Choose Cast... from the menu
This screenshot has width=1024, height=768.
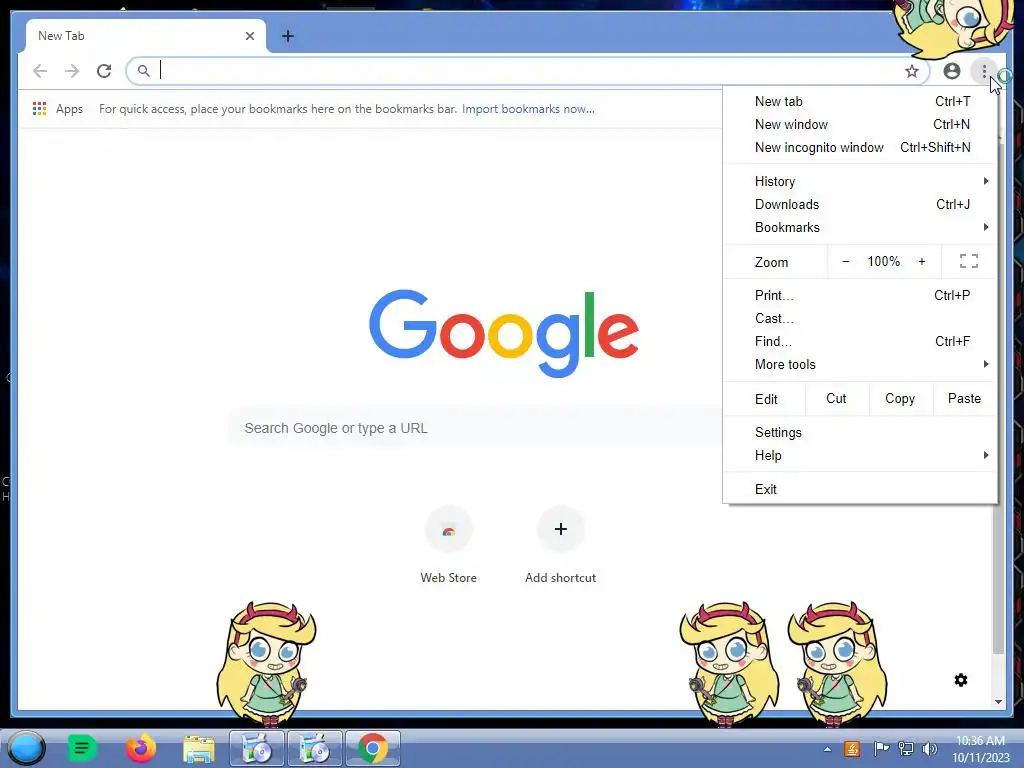point(861,318)
